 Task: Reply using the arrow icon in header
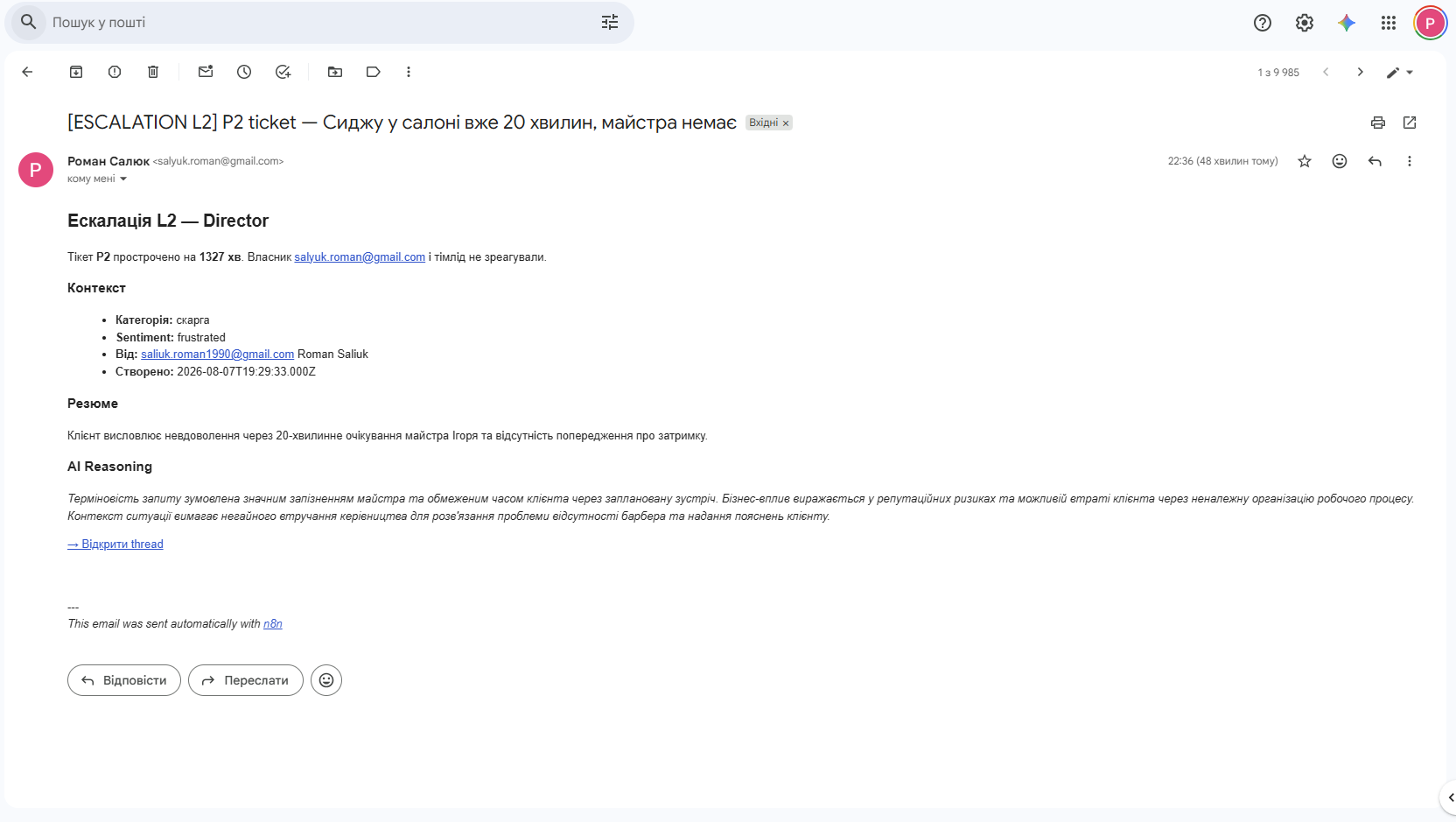pyautogui.click(x=1375, y=161)
